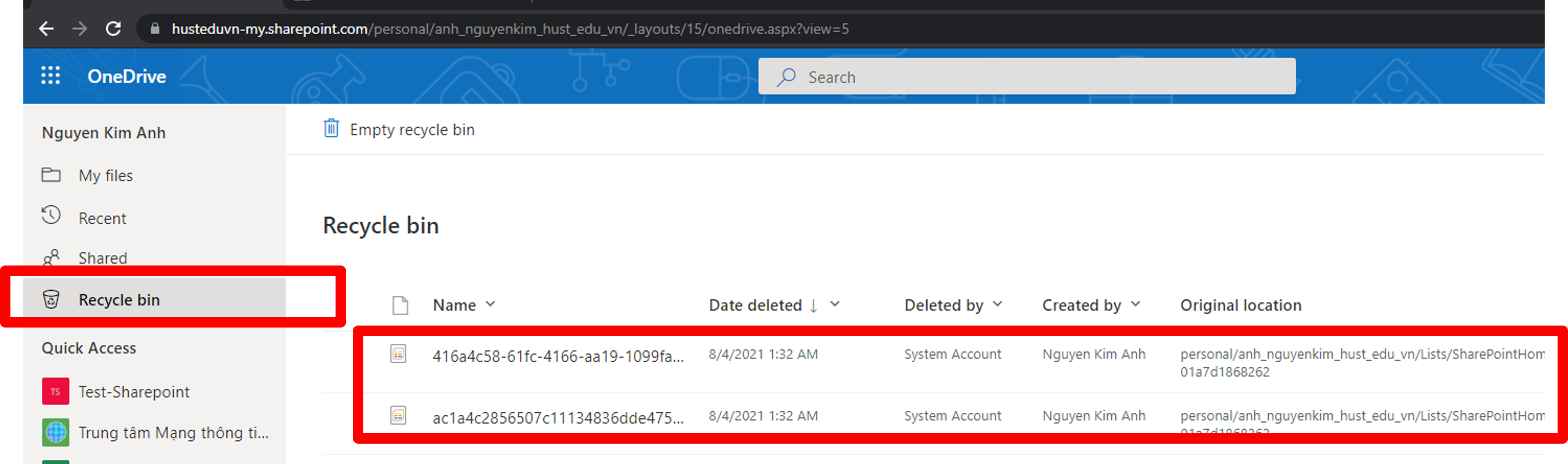Select Recycle bin in sidebar
1568x464 pixels.
[119, 300]
